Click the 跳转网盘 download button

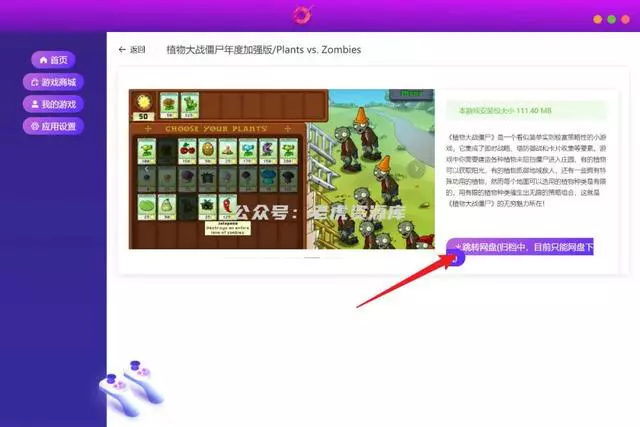[520, 247]
